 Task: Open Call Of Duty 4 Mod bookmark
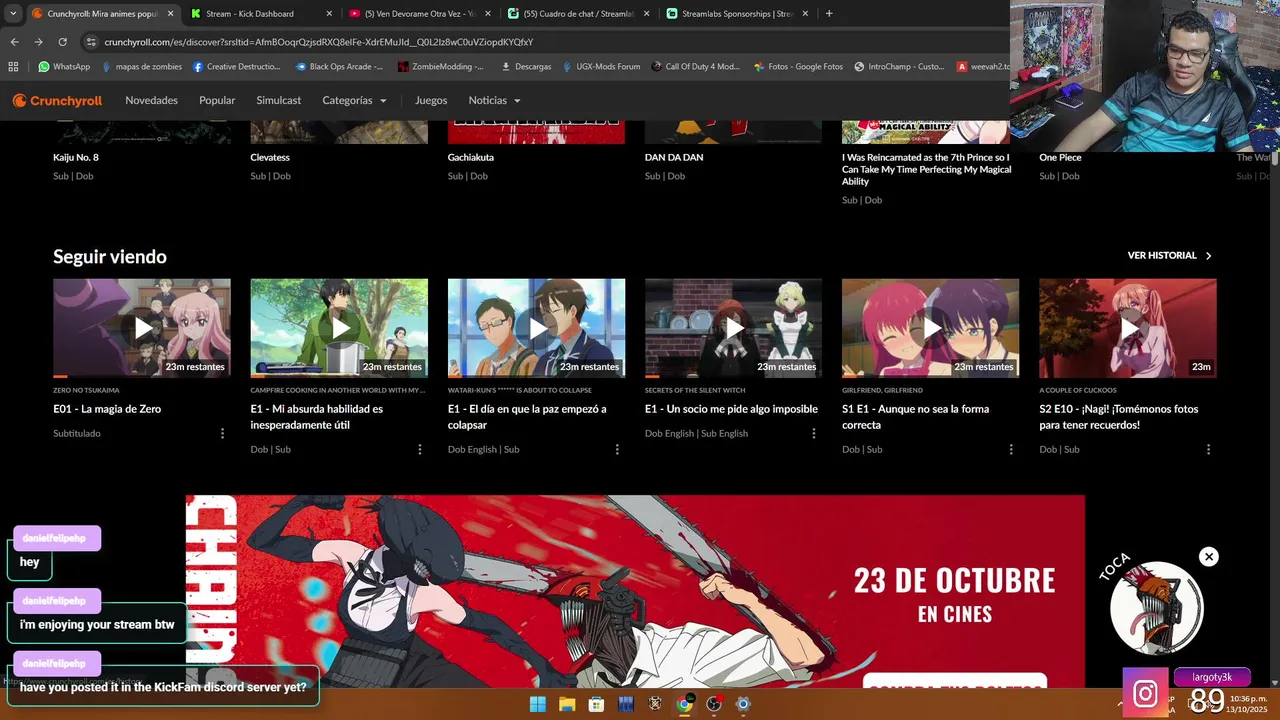click(x=696, y=67)
